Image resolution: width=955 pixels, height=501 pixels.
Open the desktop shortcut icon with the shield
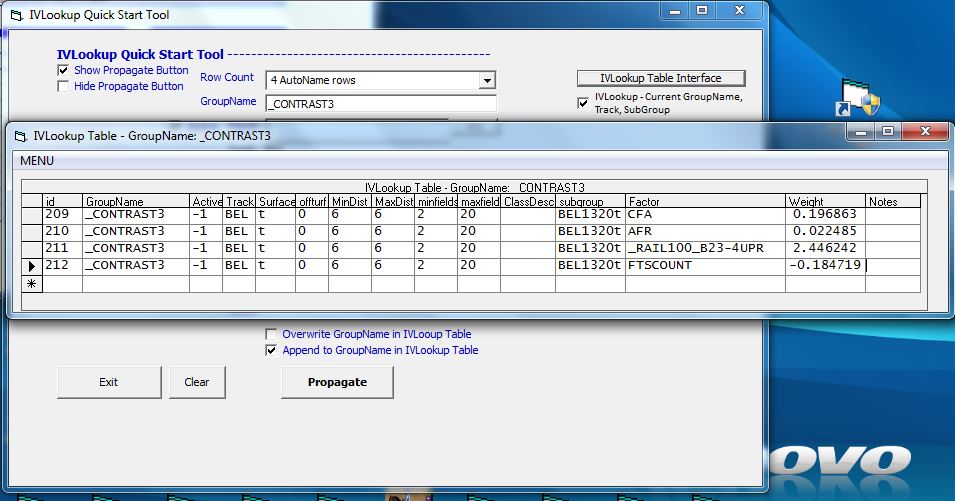click(858, 97)
